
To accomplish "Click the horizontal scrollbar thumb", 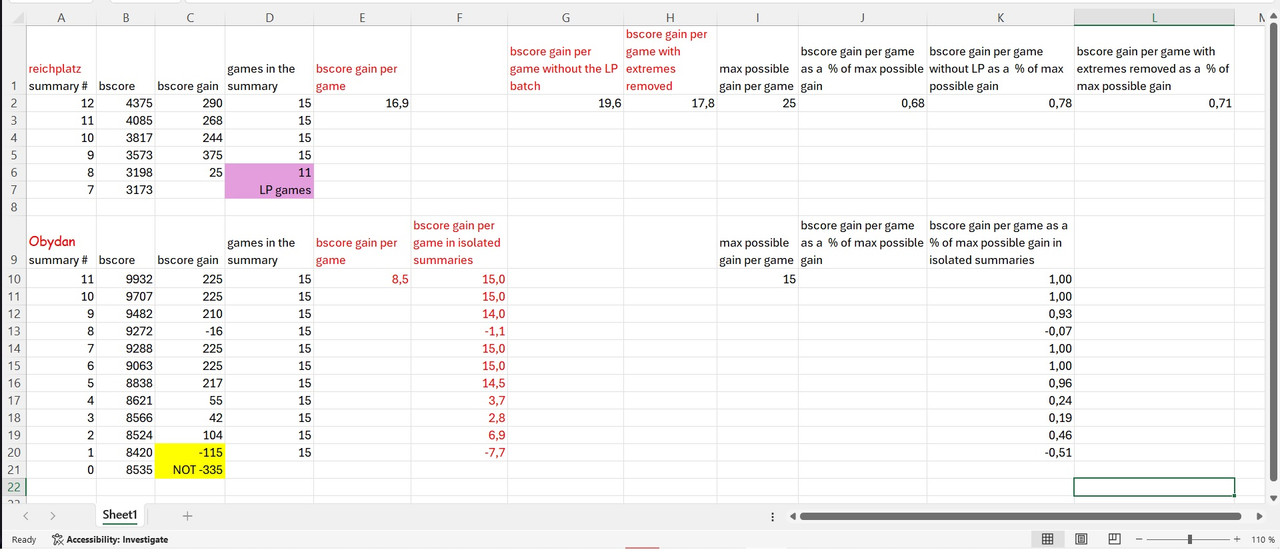I will tap(1020, 516).
